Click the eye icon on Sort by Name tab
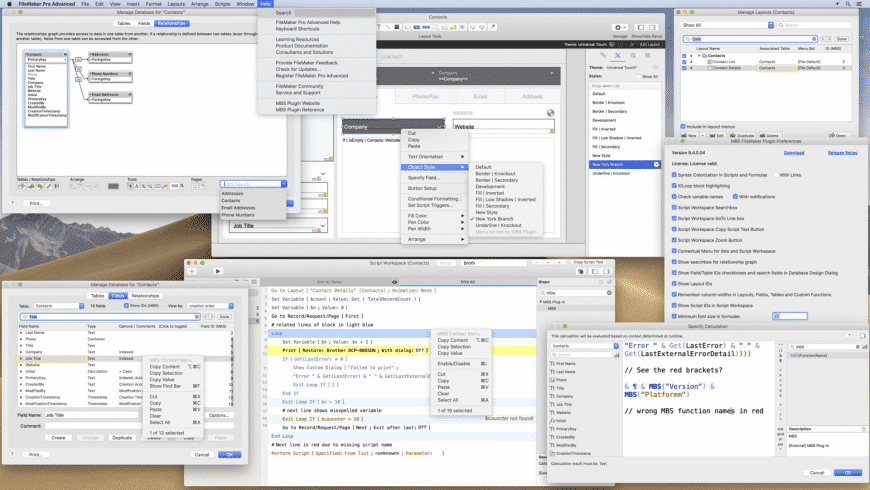 tap(394, 282)
